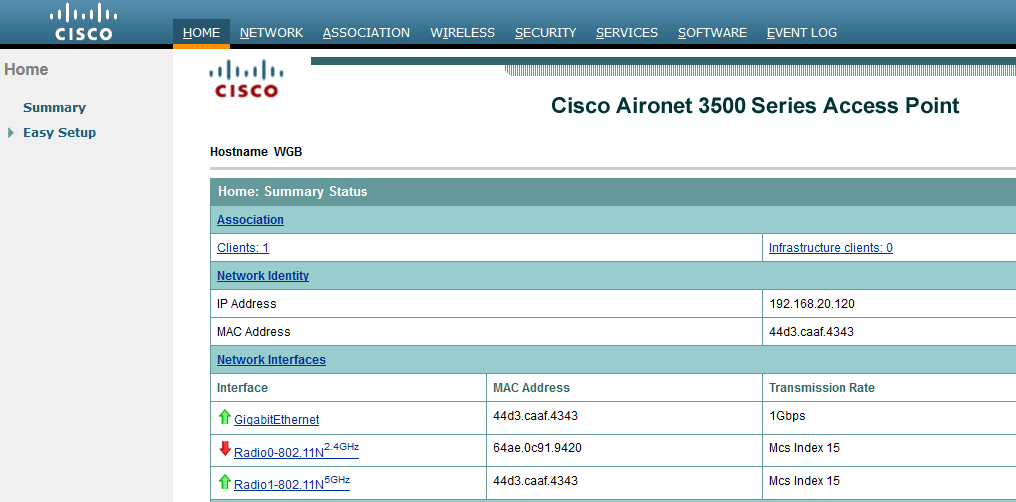The height and width of the screenshot is (502, 1016).
Task: Open the Network menu tab
Action: [271, 33]
